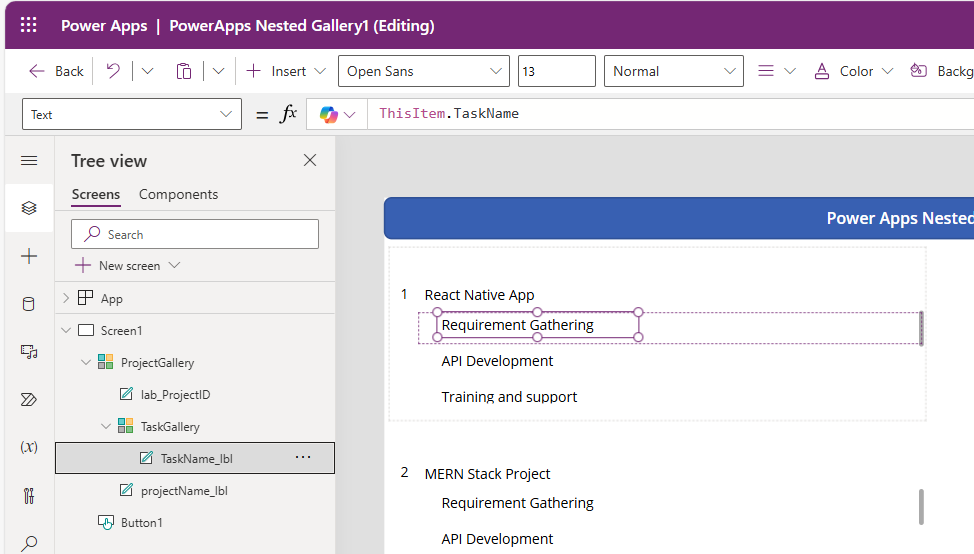The height and width of the screenshot is (554, 974).
Task: Select Screen1 in the tree view
Action: click(x=121, y=330)
